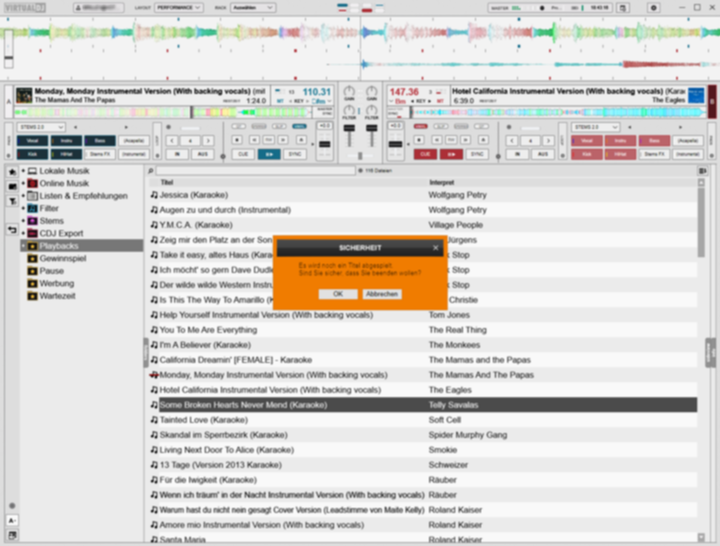Double loop length on left deck
Screen dimensions: 720x546
pos(208,141)
